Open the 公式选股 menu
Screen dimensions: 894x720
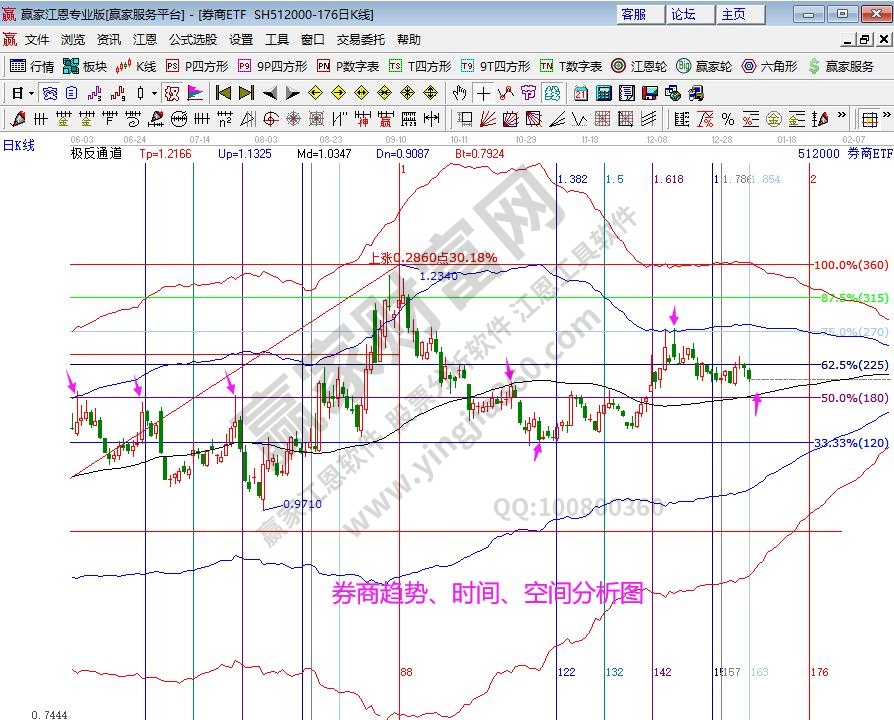[193, 40]
